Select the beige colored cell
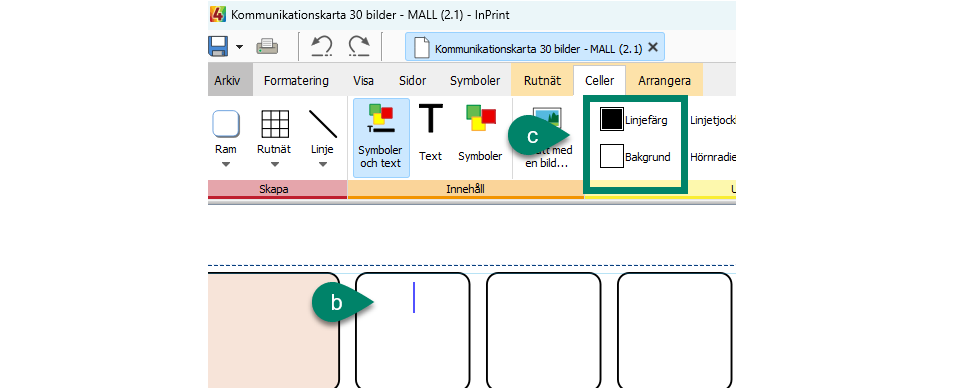This screenshot has width=960, height=388. pyautogui.click(x=273, y=330)
